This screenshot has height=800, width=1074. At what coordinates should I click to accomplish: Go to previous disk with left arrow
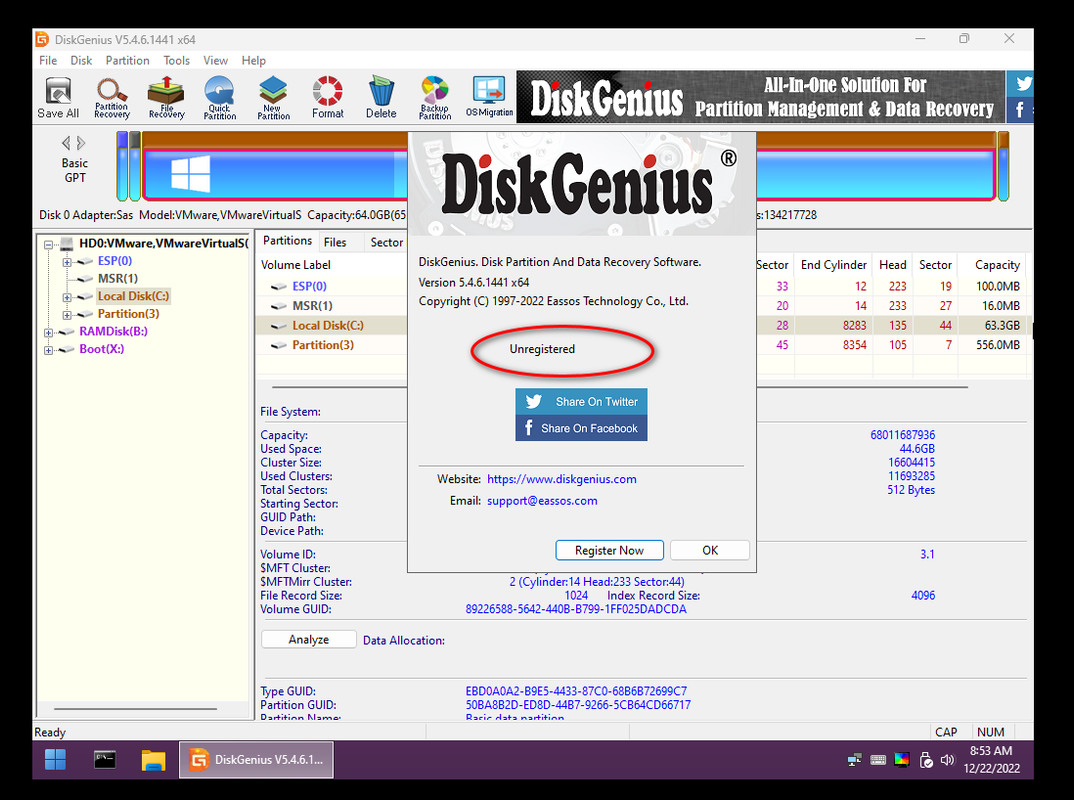[x=66, y=143]
